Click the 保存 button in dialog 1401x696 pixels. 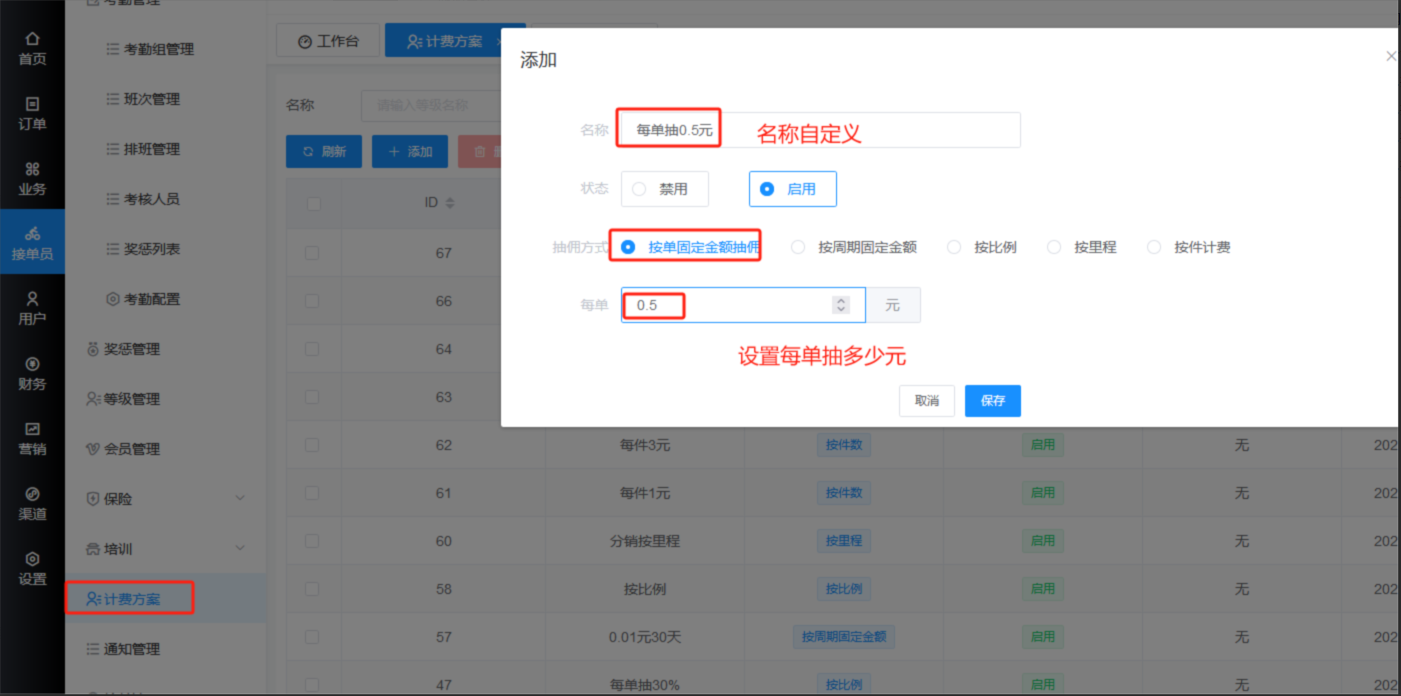pyautogui.click(x=992, y=401)
